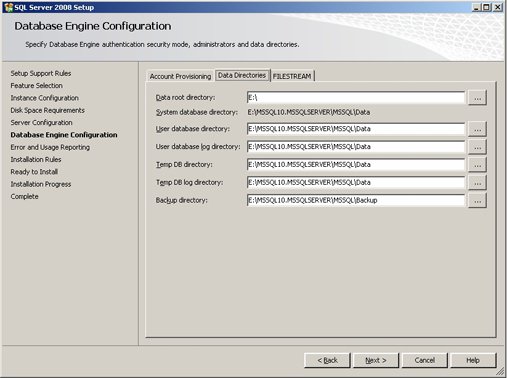Screen dimensions: 507x378
Task: Select the Complete step
Action: point(24,197)
